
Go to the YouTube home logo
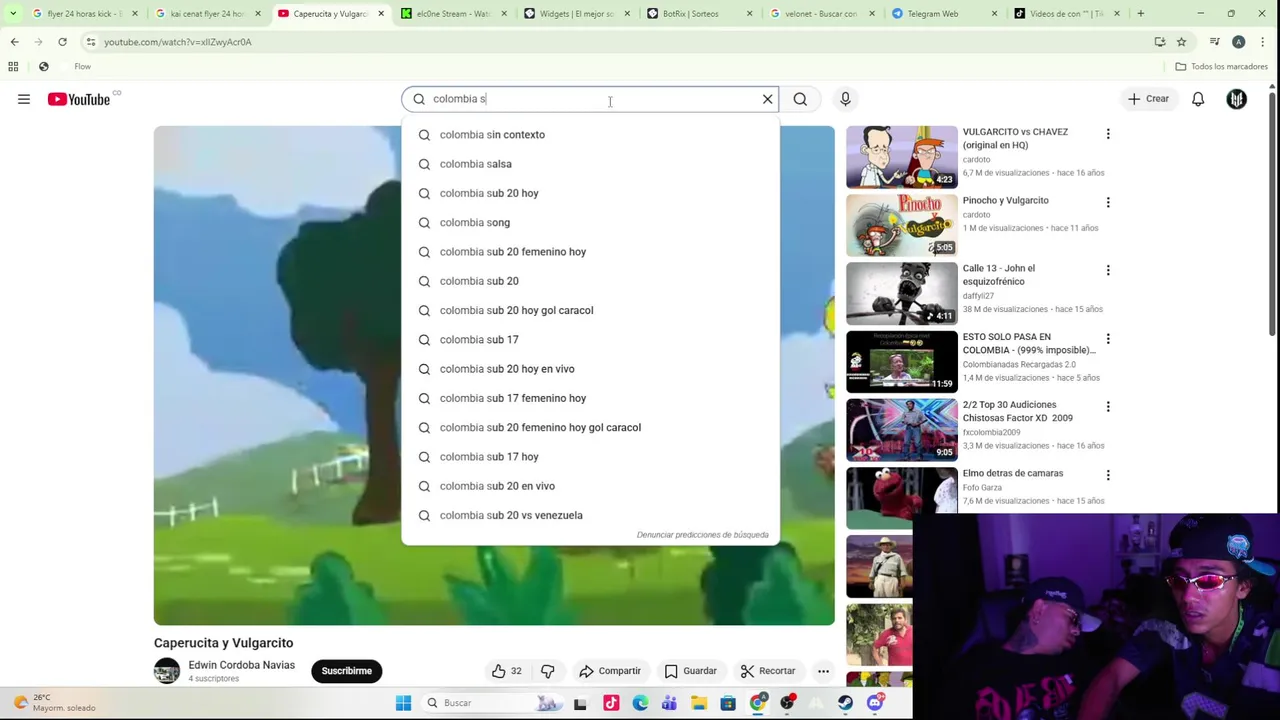point(79,99)
